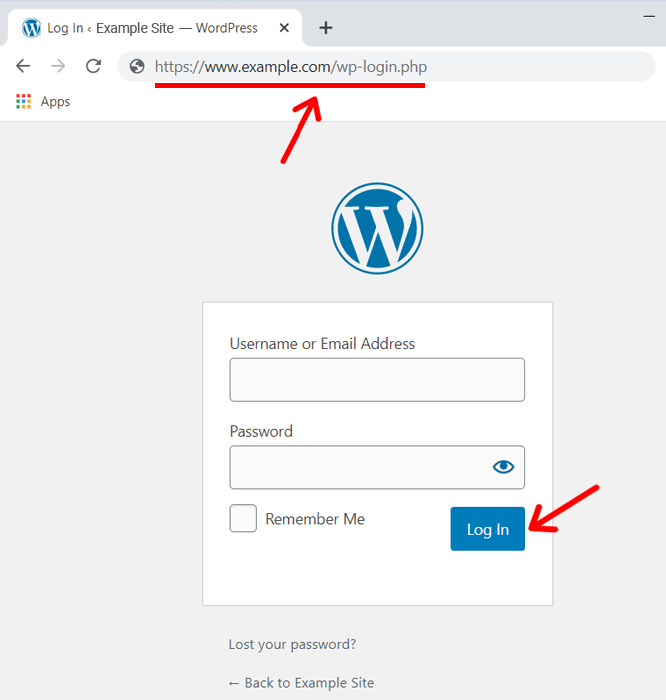Reload the page with the refresh icon
Viewport: 666px width, 700px height.
coord(93,66)
